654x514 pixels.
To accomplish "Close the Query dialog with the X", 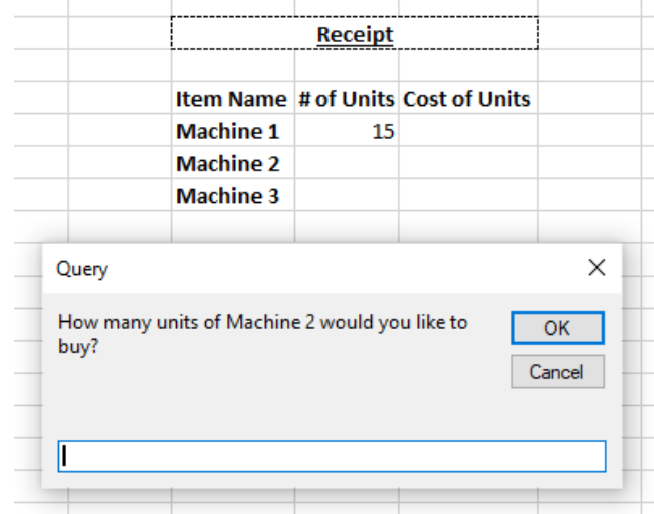I will point(596,267).
